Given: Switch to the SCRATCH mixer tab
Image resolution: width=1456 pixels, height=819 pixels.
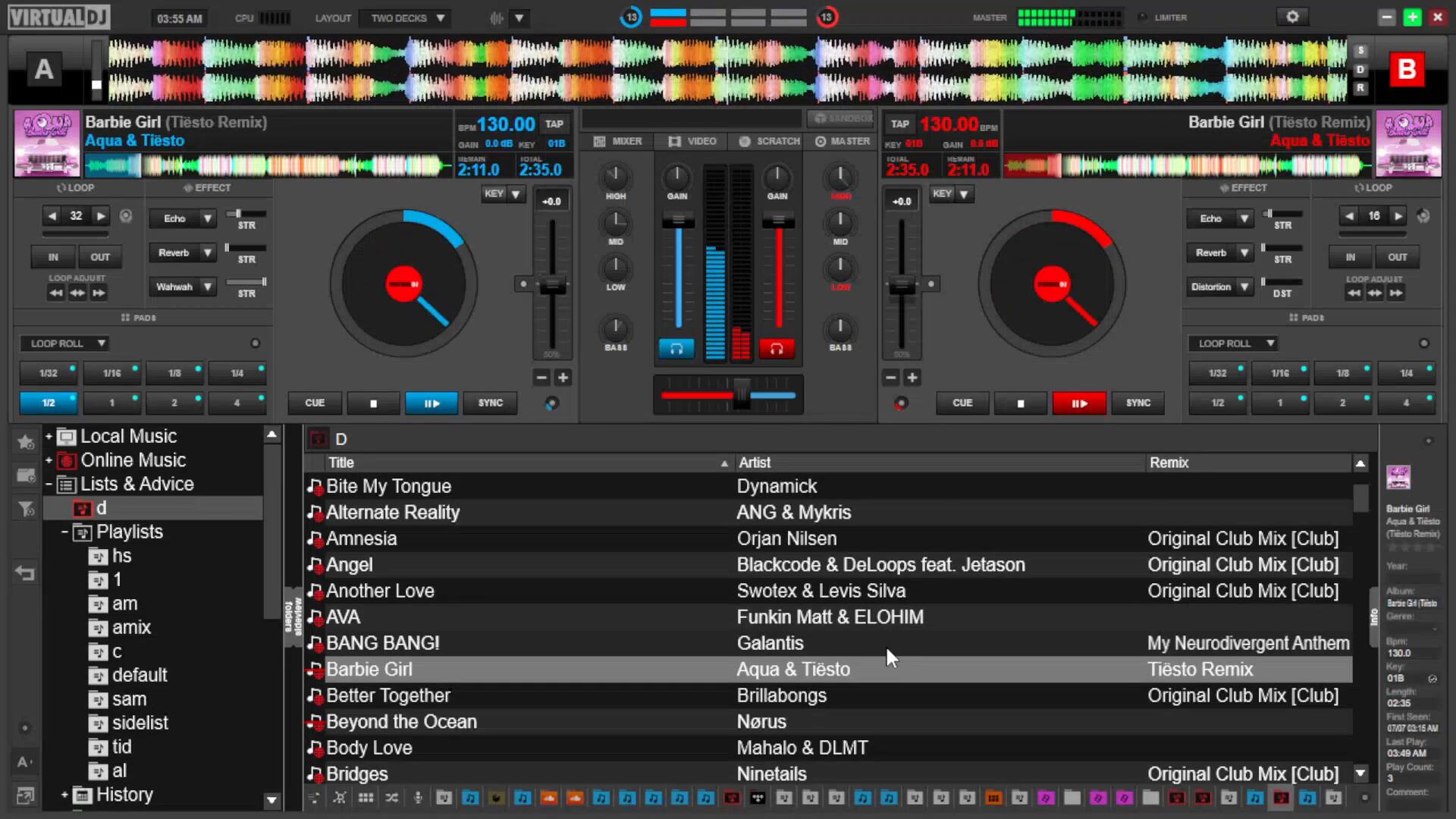Looking at the screenshot, I should click(770, 141).
